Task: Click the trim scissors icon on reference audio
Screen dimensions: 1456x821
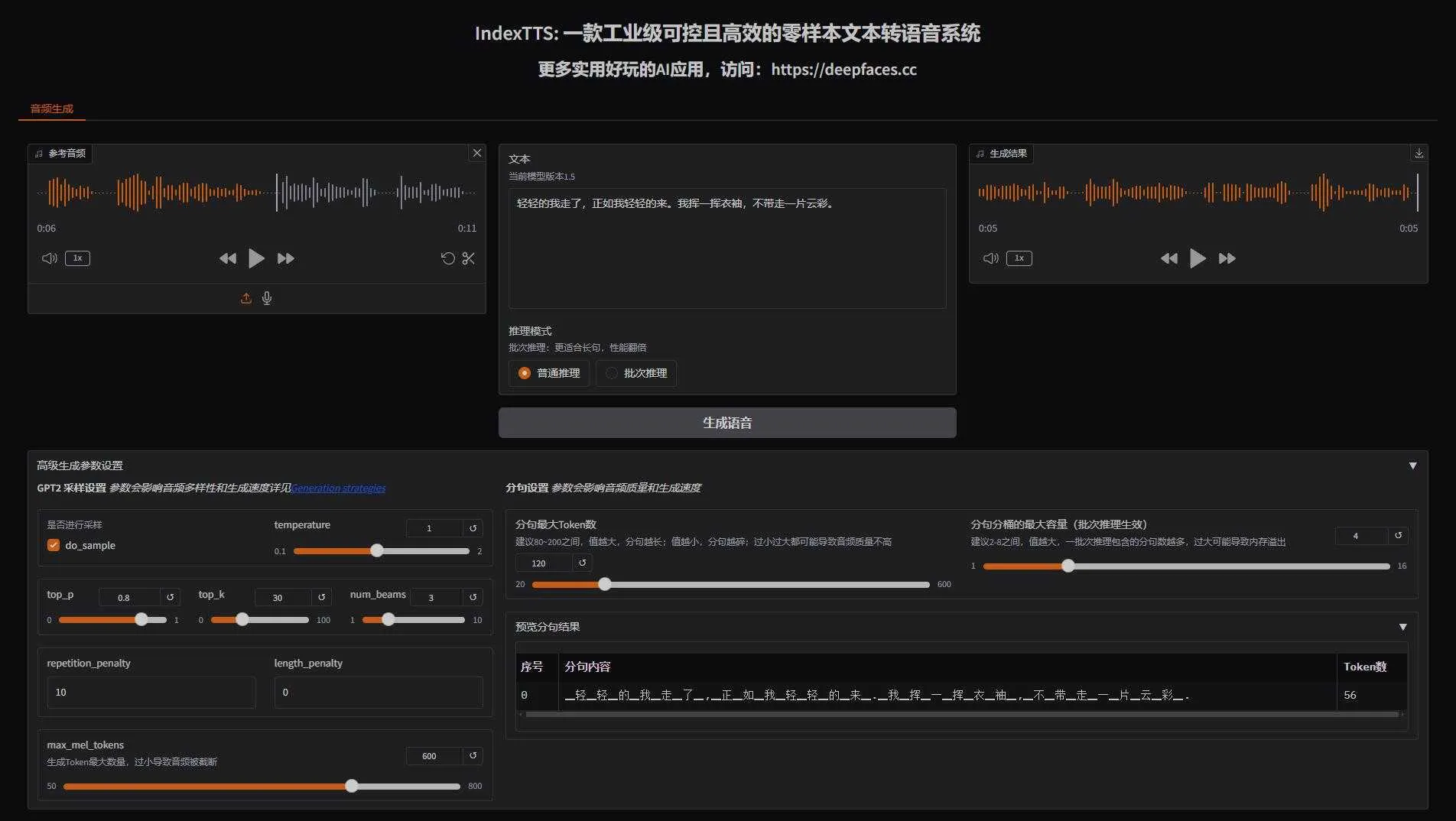Action: click(469, 258)
